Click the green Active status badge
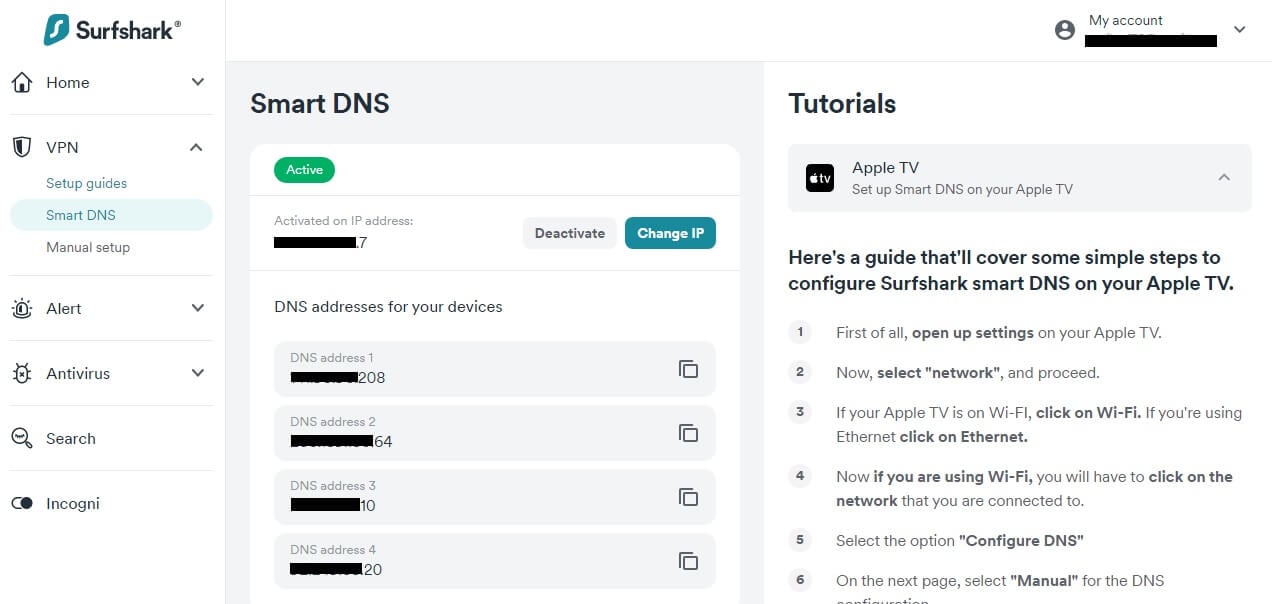Screen dimensions: 1272x604 pos(304,170)
